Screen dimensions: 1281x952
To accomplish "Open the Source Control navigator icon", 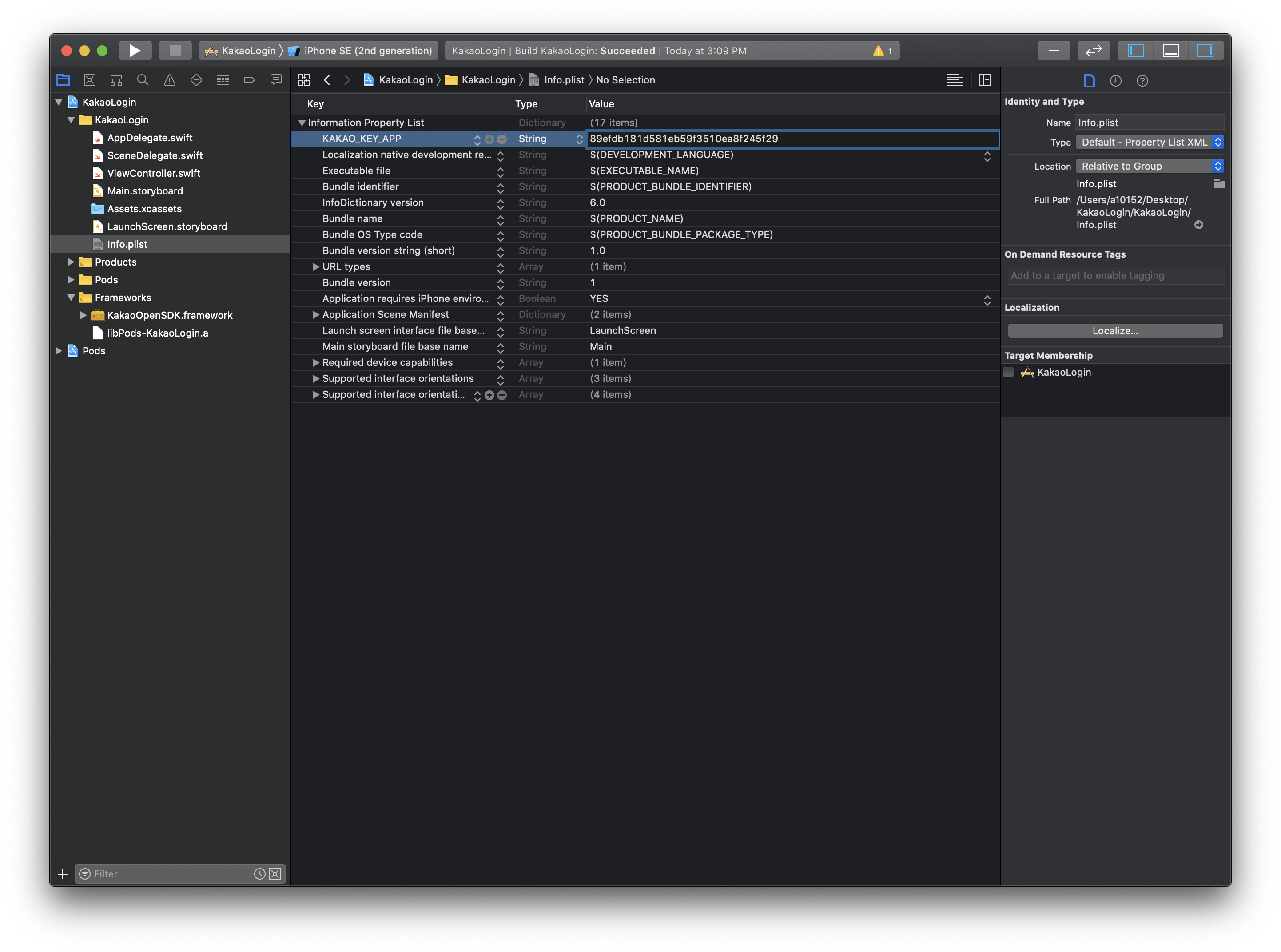I will 89,80.
